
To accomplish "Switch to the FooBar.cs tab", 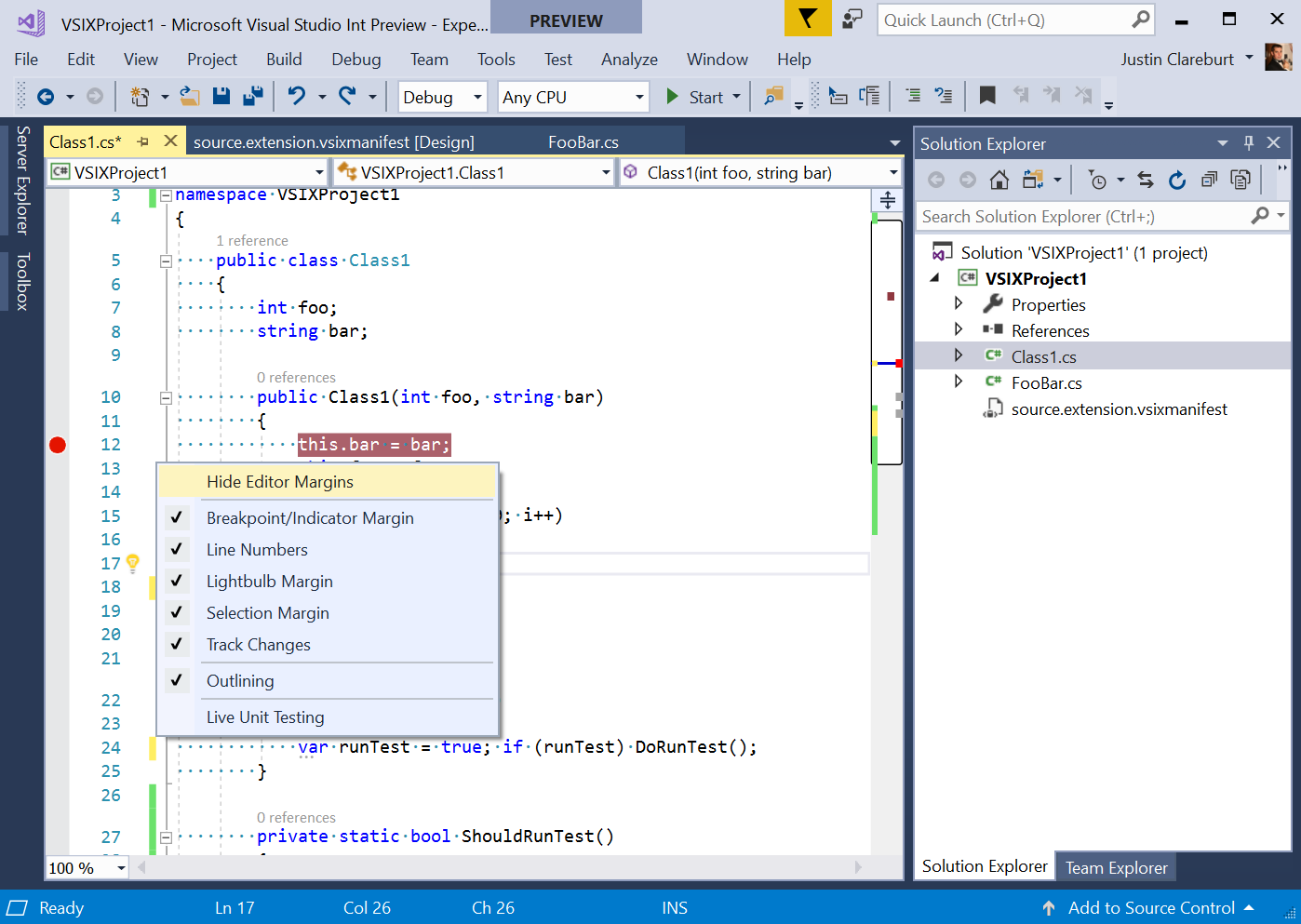I will [583, 142].
